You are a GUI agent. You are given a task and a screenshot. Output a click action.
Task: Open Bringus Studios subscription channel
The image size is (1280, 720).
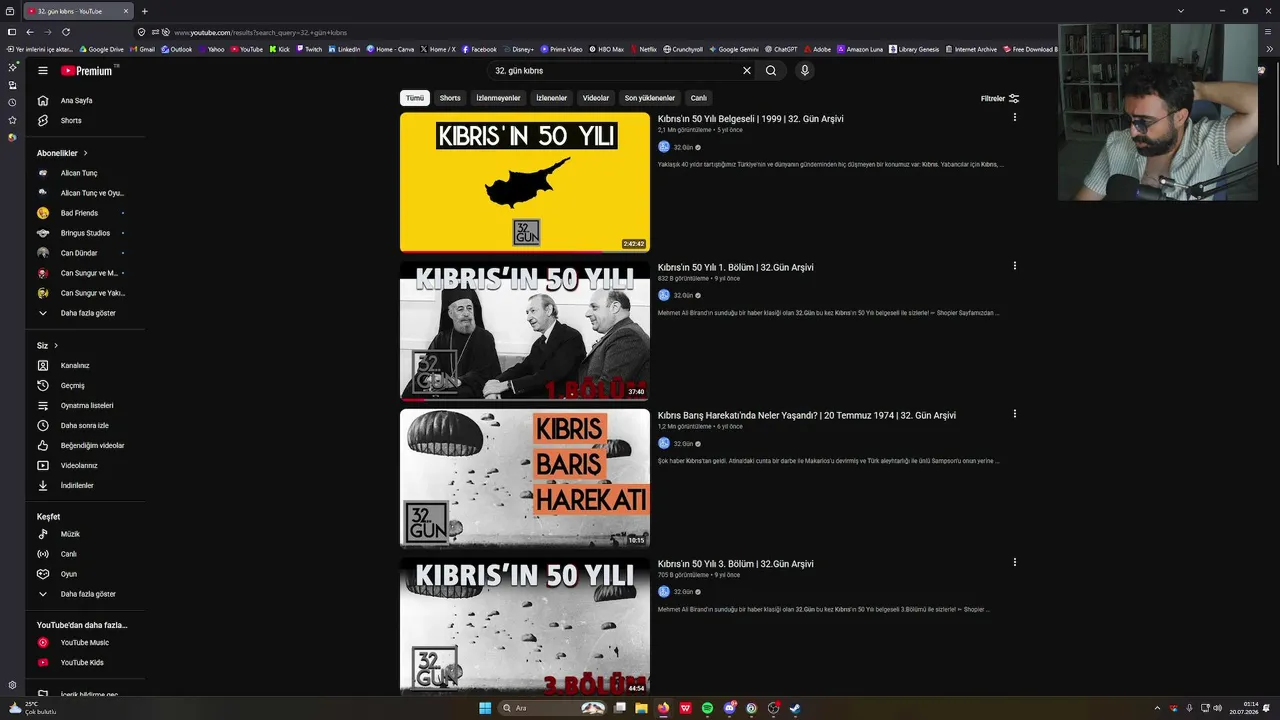click(x=85, y=233)
